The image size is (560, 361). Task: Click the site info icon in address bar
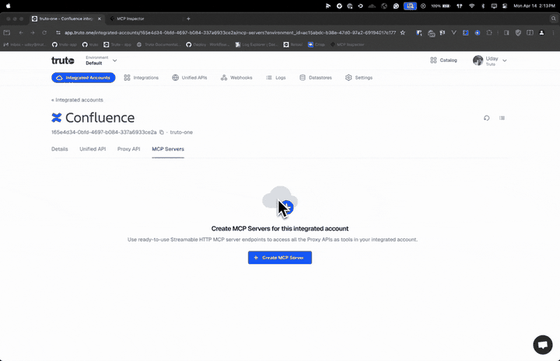tap(58, 32)
